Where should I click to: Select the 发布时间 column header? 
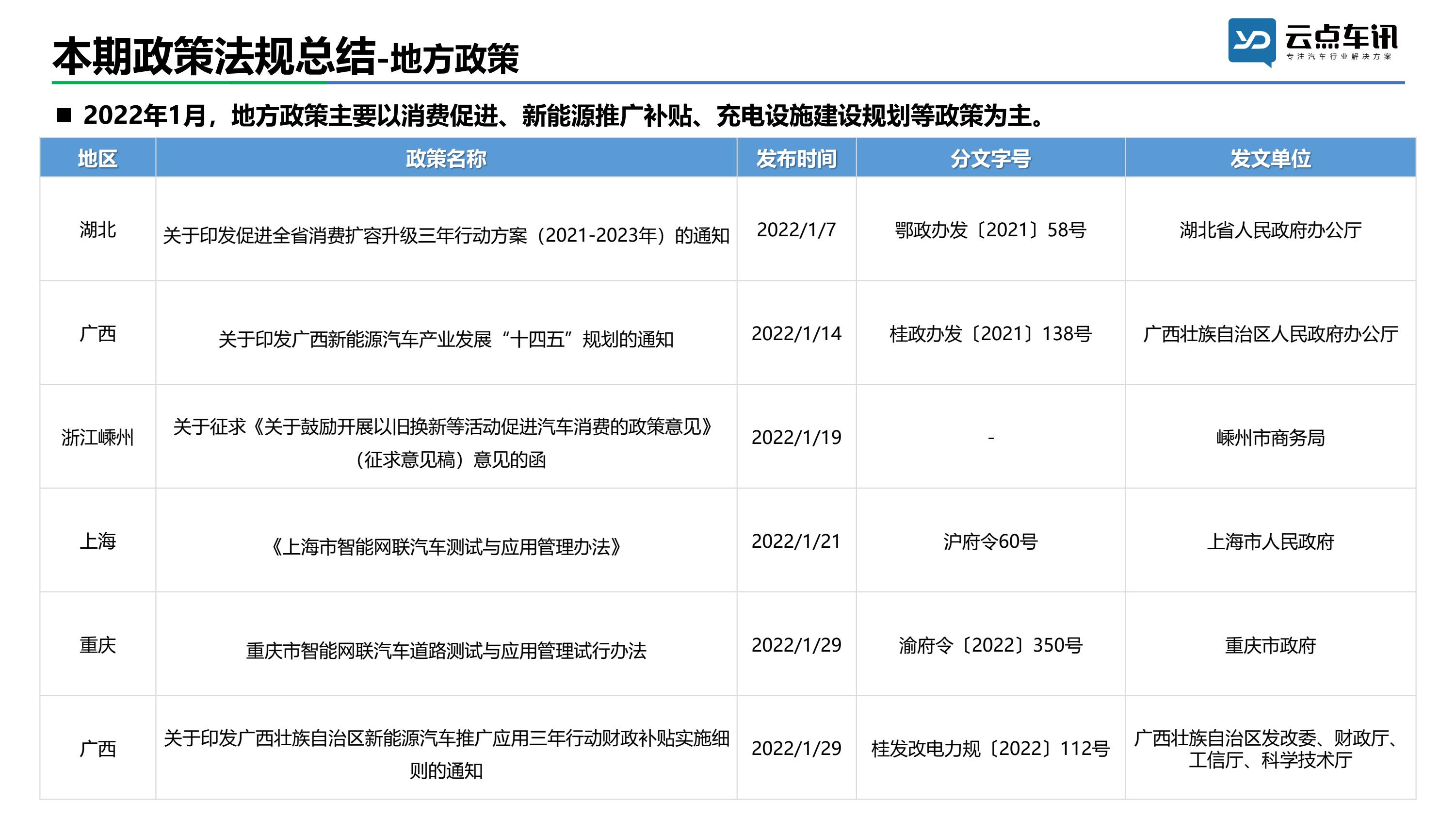[796, 158]
